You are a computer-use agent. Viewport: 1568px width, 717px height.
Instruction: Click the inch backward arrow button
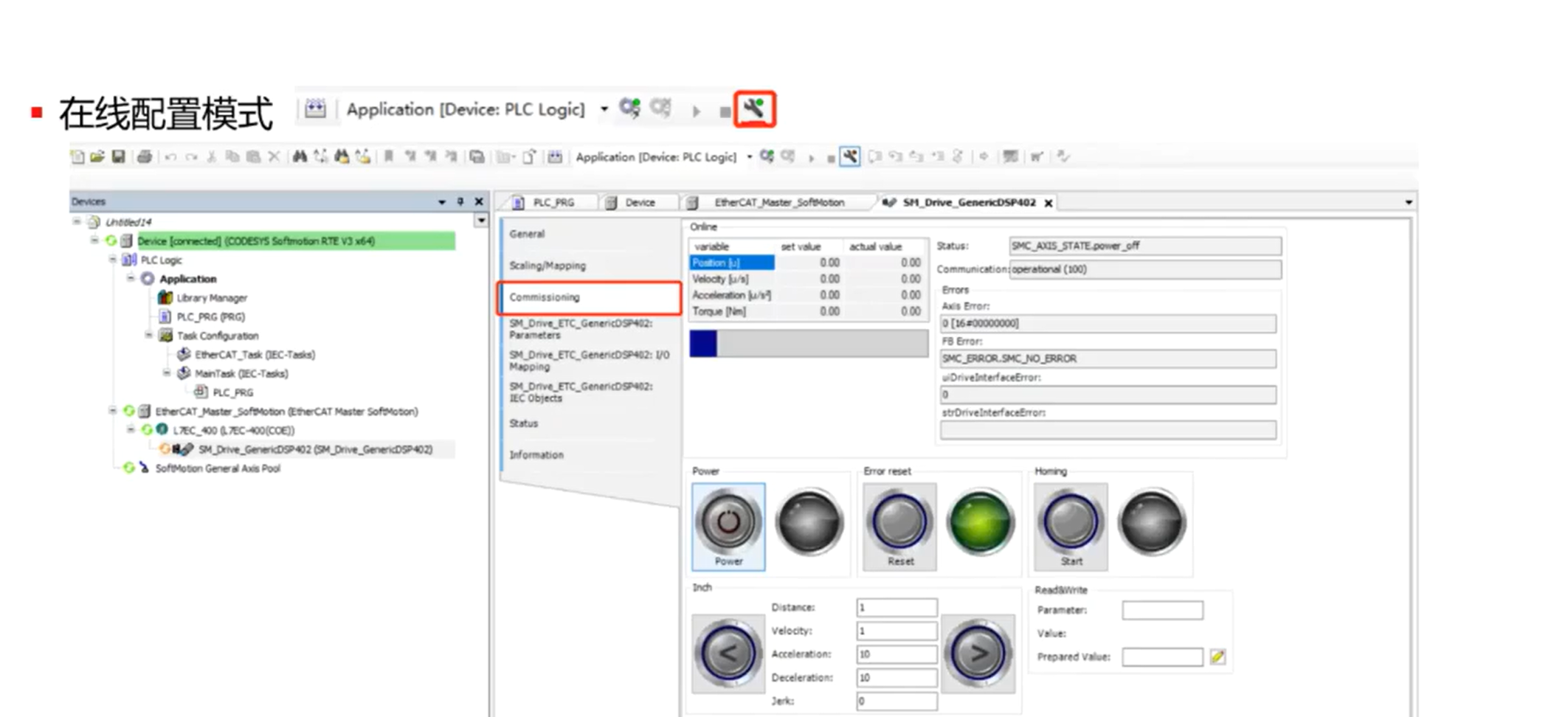[x=728, y=654]
